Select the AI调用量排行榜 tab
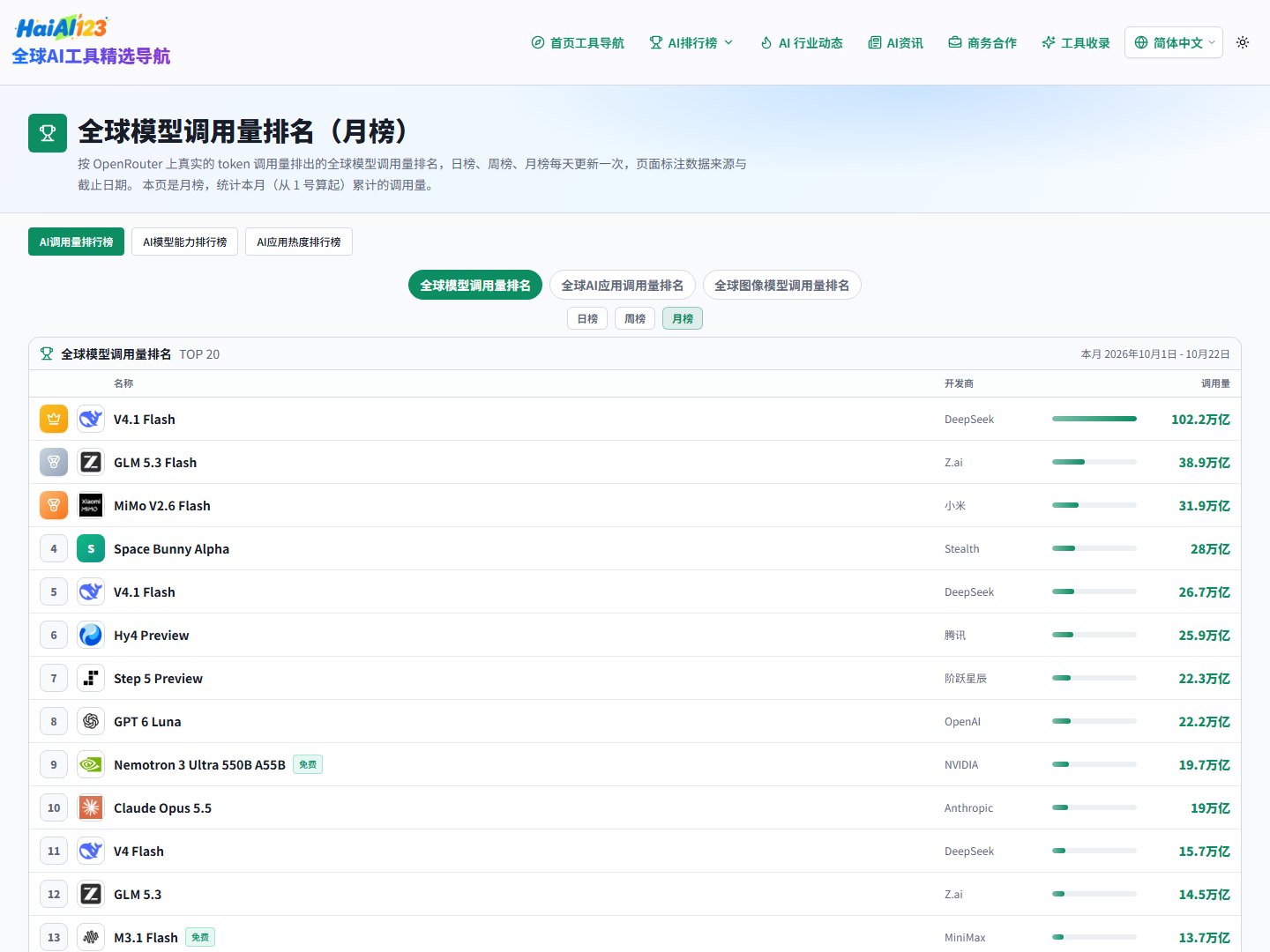Viewport: 1270px width, 952px height. [76, 242]
